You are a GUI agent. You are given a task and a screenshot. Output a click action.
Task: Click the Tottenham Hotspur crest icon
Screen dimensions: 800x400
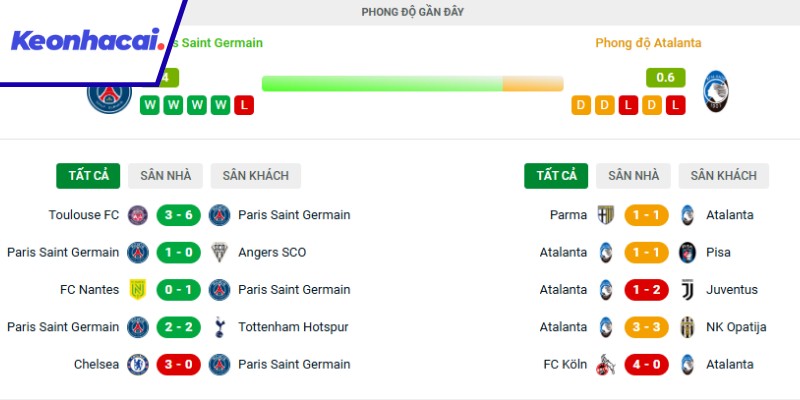point(219,327)
